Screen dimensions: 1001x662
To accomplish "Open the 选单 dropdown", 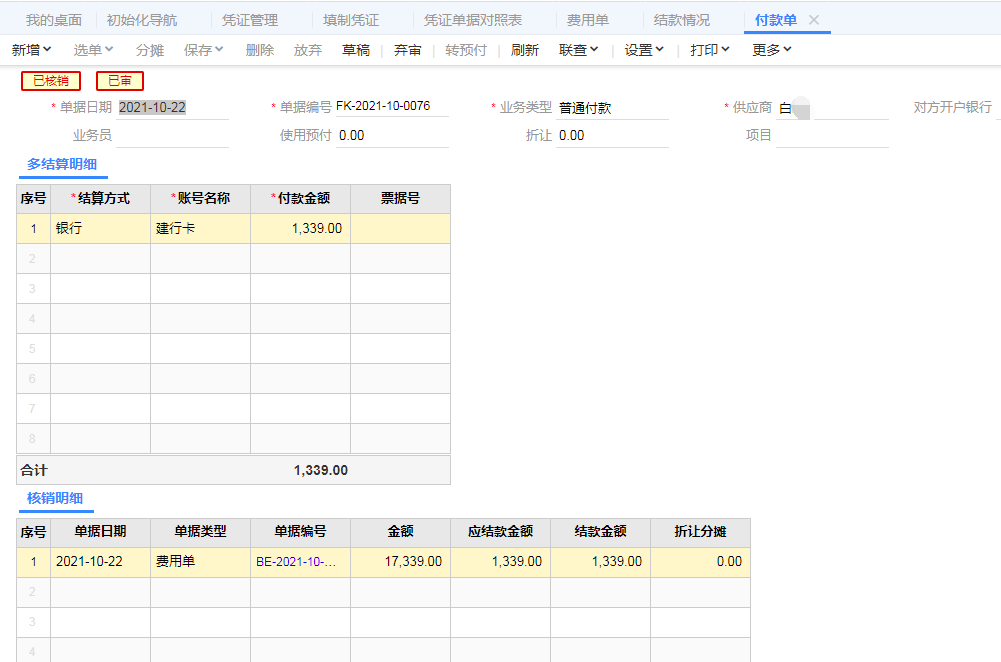I will 93,50.
